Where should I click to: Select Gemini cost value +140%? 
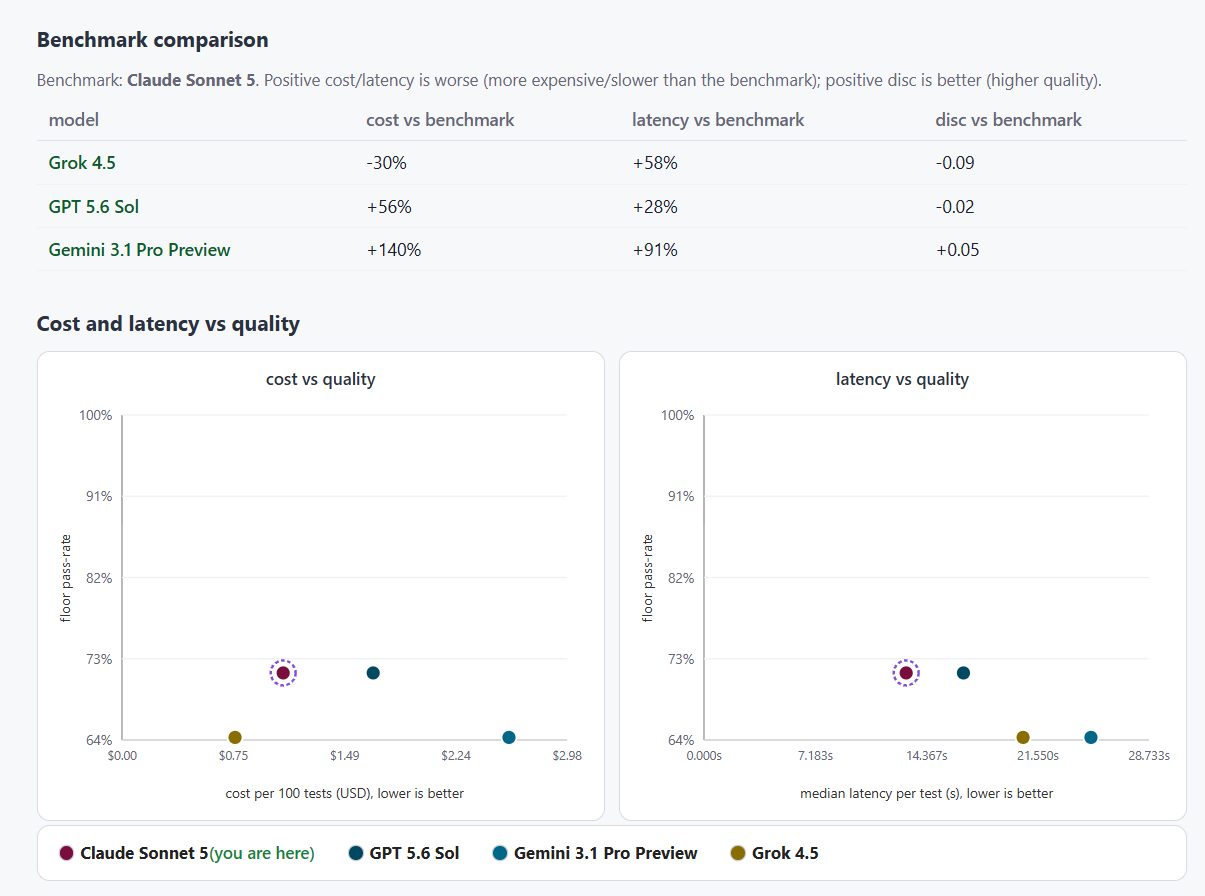(394, 250)
